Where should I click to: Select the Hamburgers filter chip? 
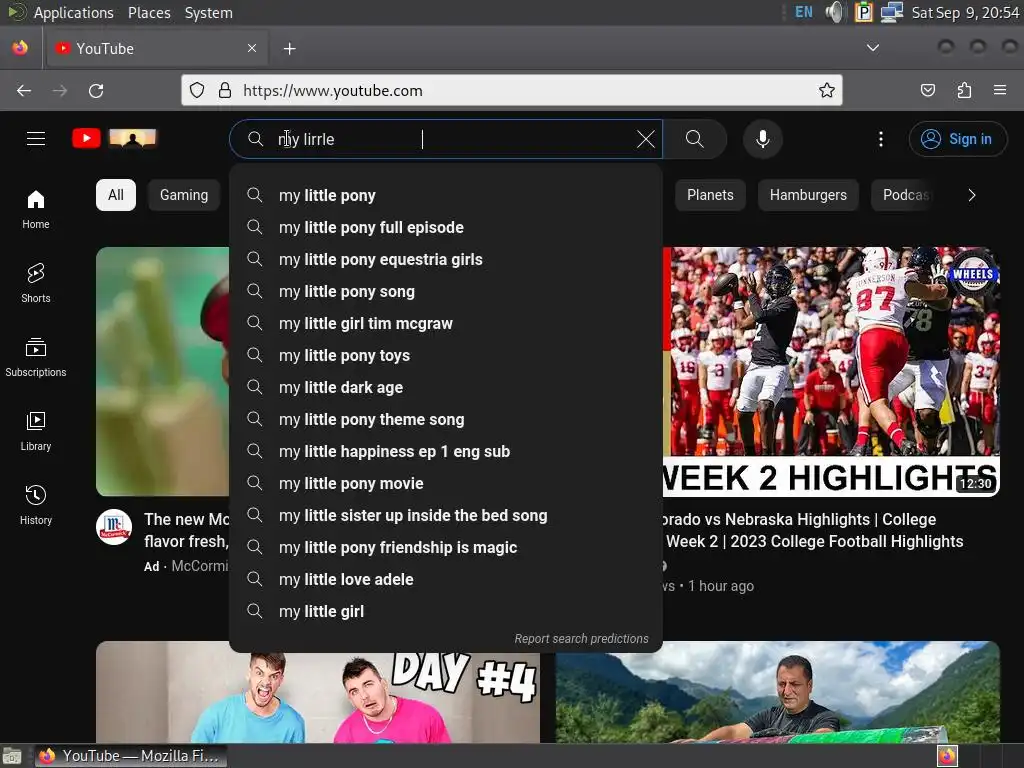808,195
